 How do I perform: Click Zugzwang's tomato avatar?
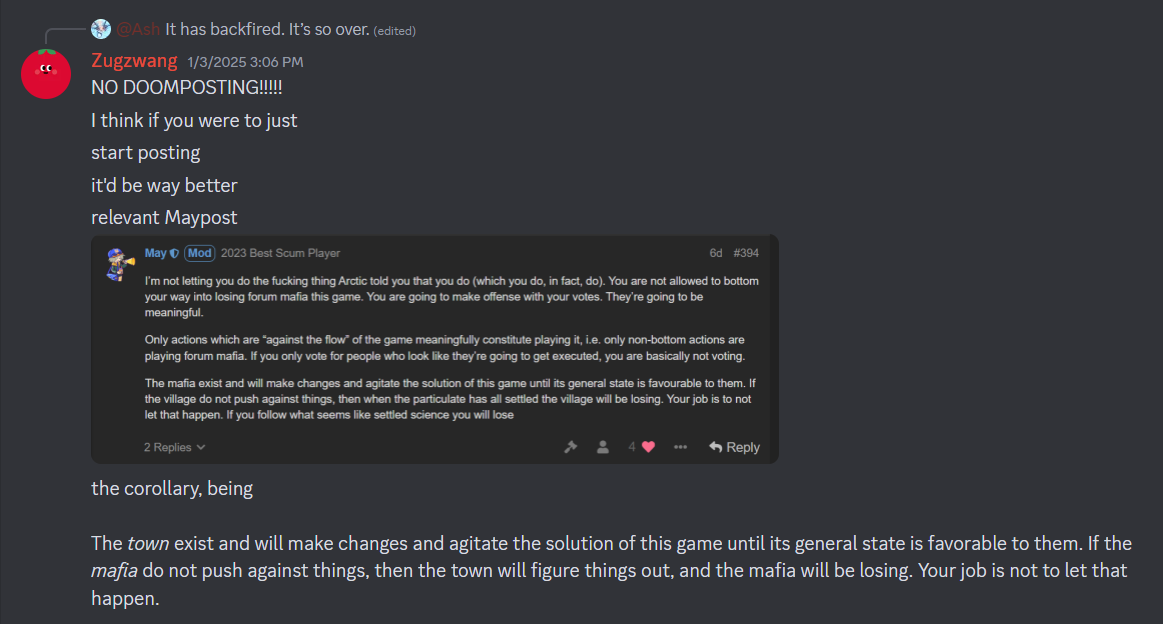click(x=46, y=73)
